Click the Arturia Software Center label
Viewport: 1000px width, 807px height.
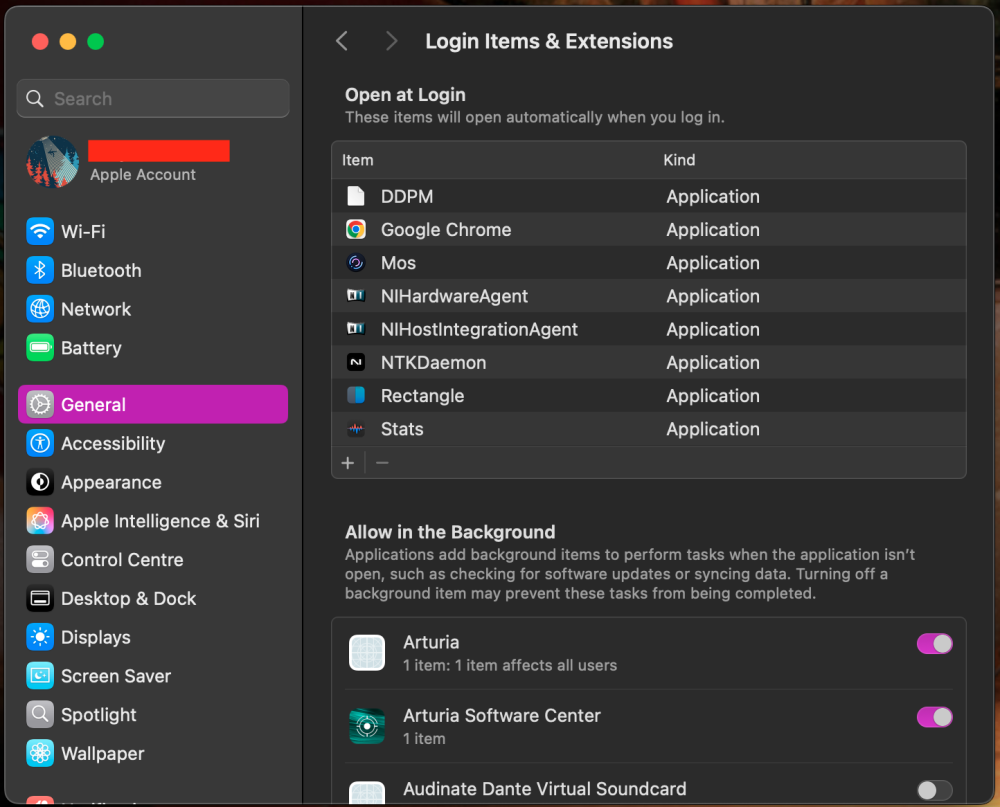502,716
